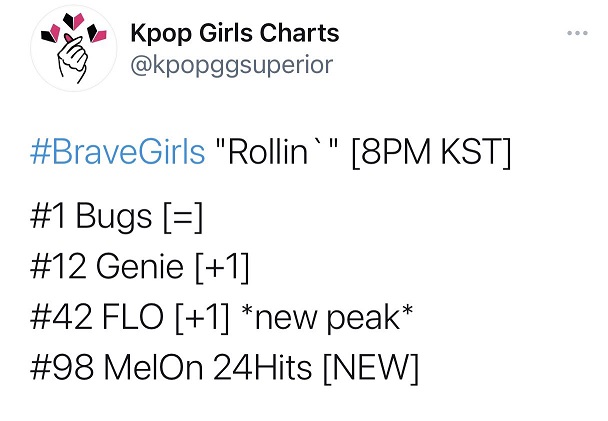This screenshot has width=608, height=421.
Task: Open the three-dot more options menu
Action: [577, 33]
